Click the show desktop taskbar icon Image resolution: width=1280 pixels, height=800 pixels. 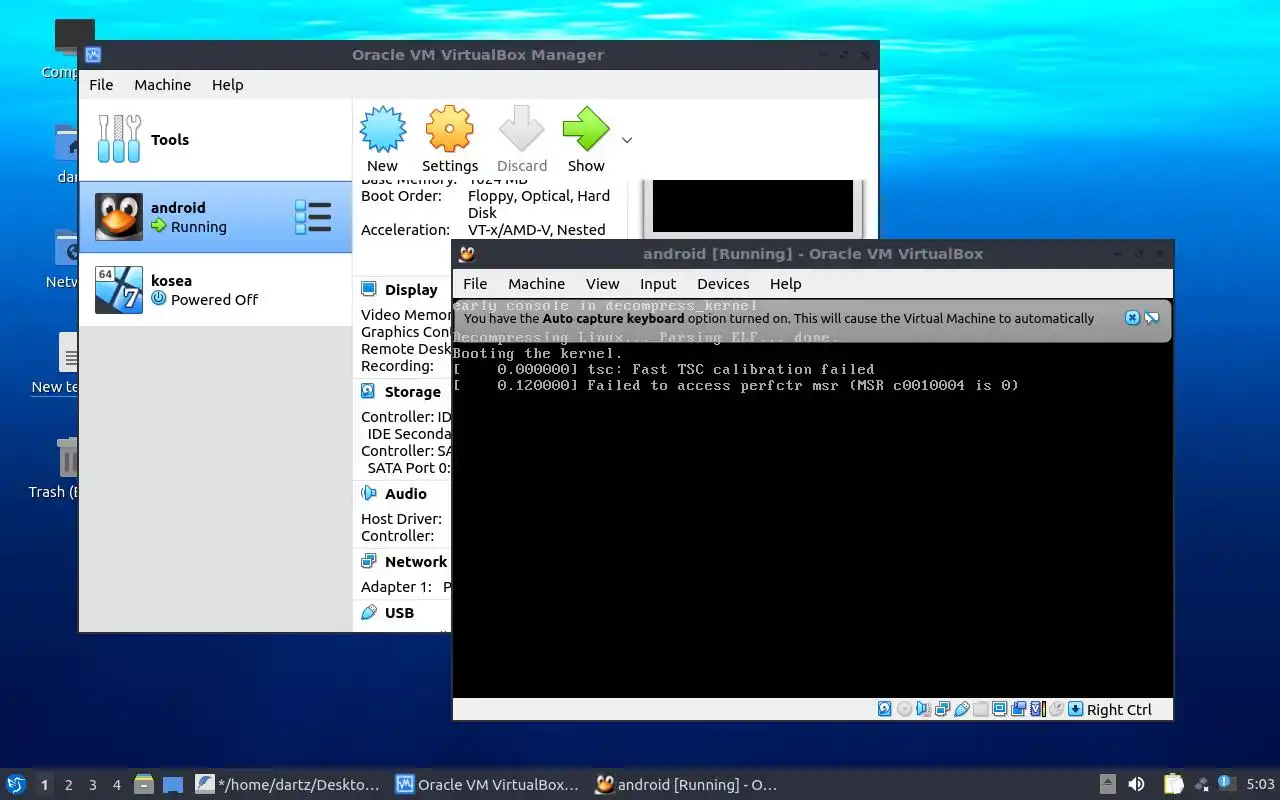[x=173, y=784]
